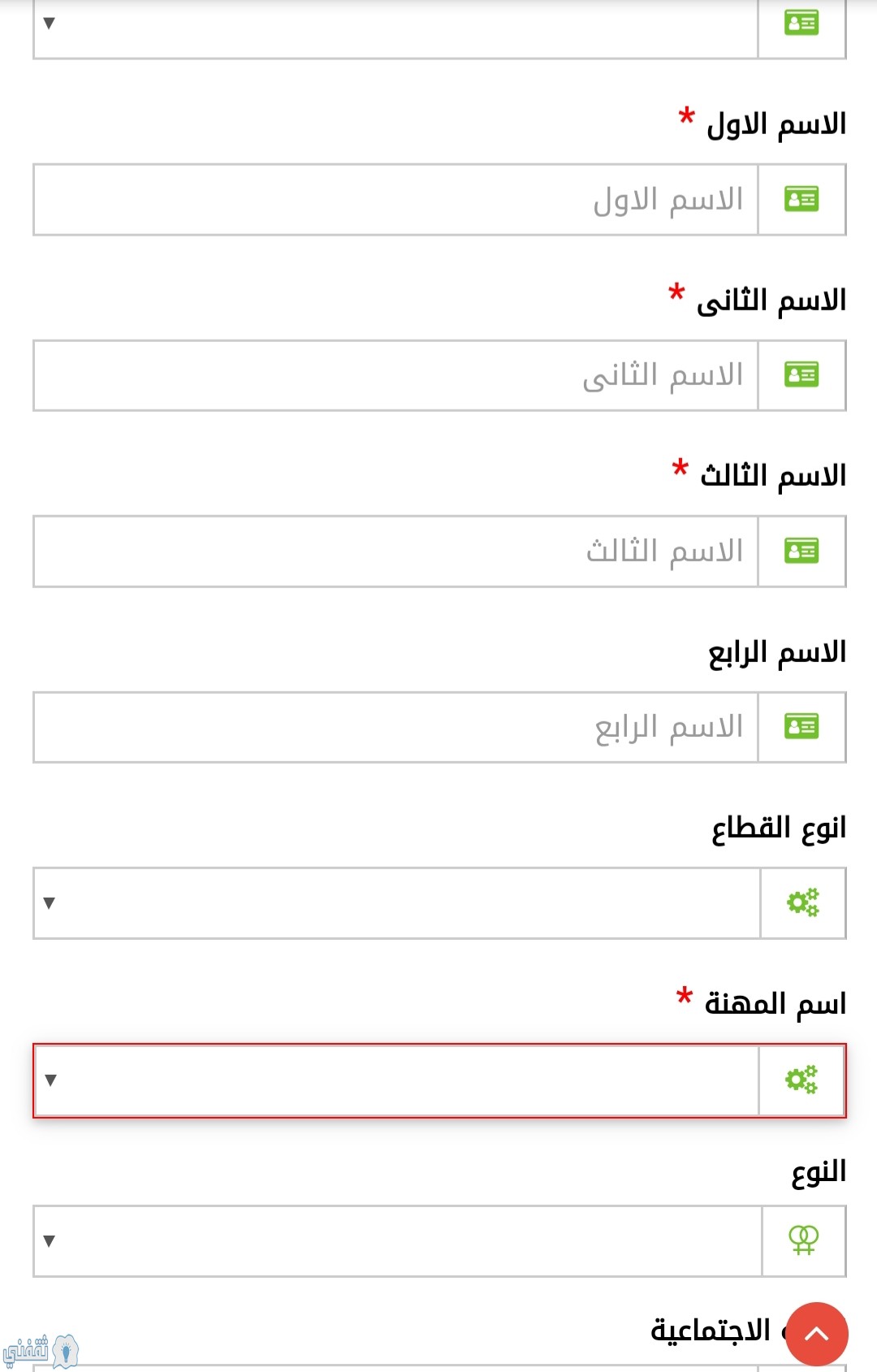Click the ID card icon beside الاسم الثانى
This screenshot has height=1372, width=877.
point(801,374)
